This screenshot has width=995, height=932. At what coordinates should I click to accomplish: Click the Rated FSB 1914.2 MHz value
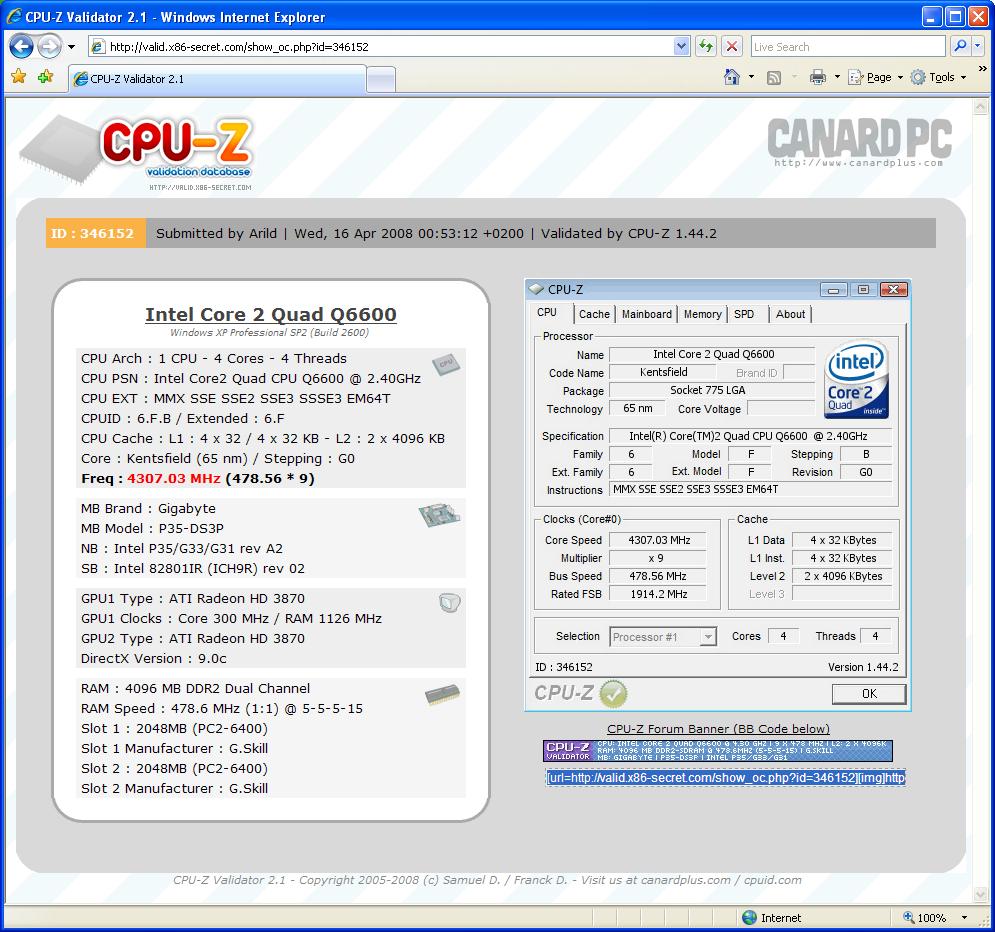click(659, 594)
